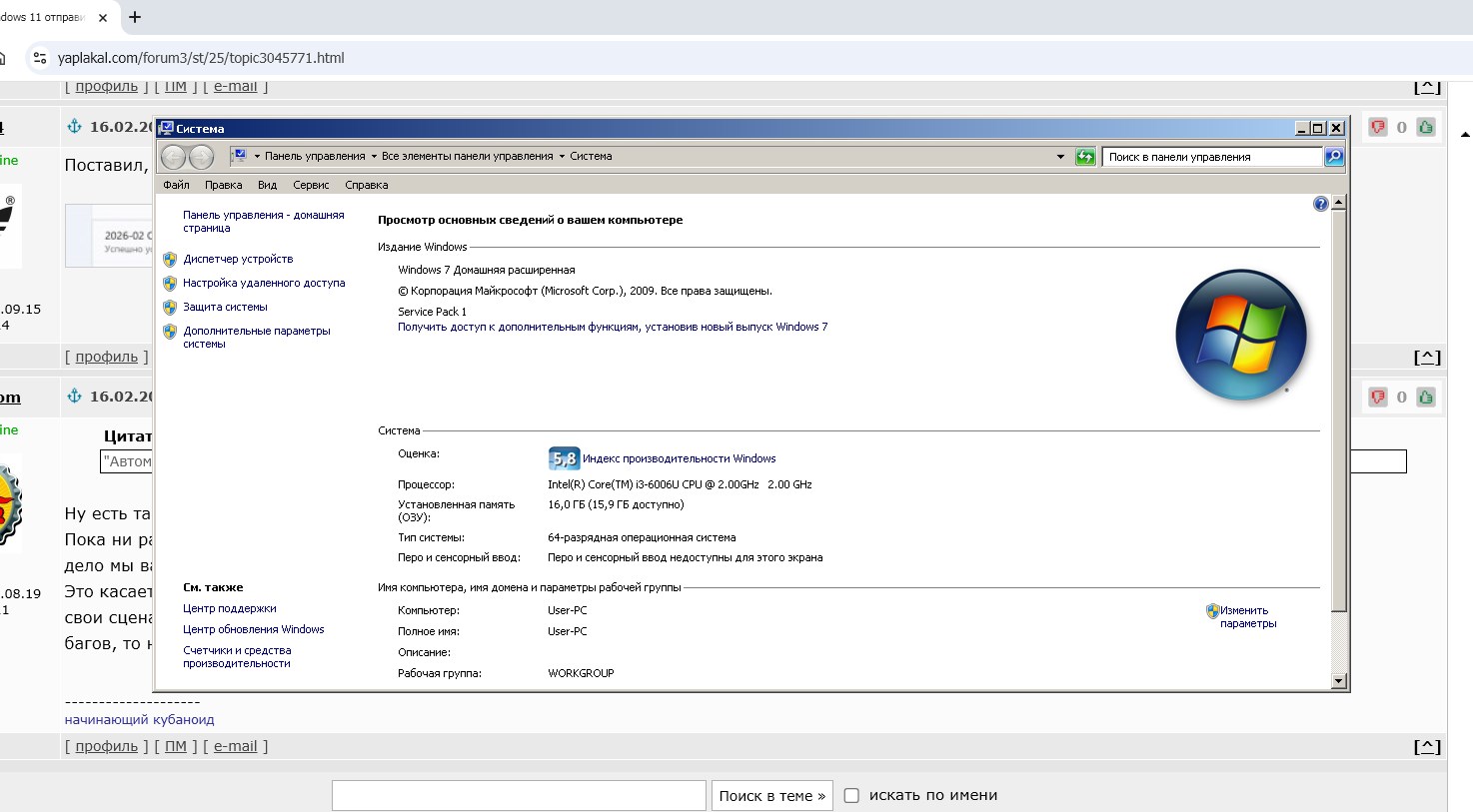Open the Файл menu
1473x812 pixels.
pos(176,185)
